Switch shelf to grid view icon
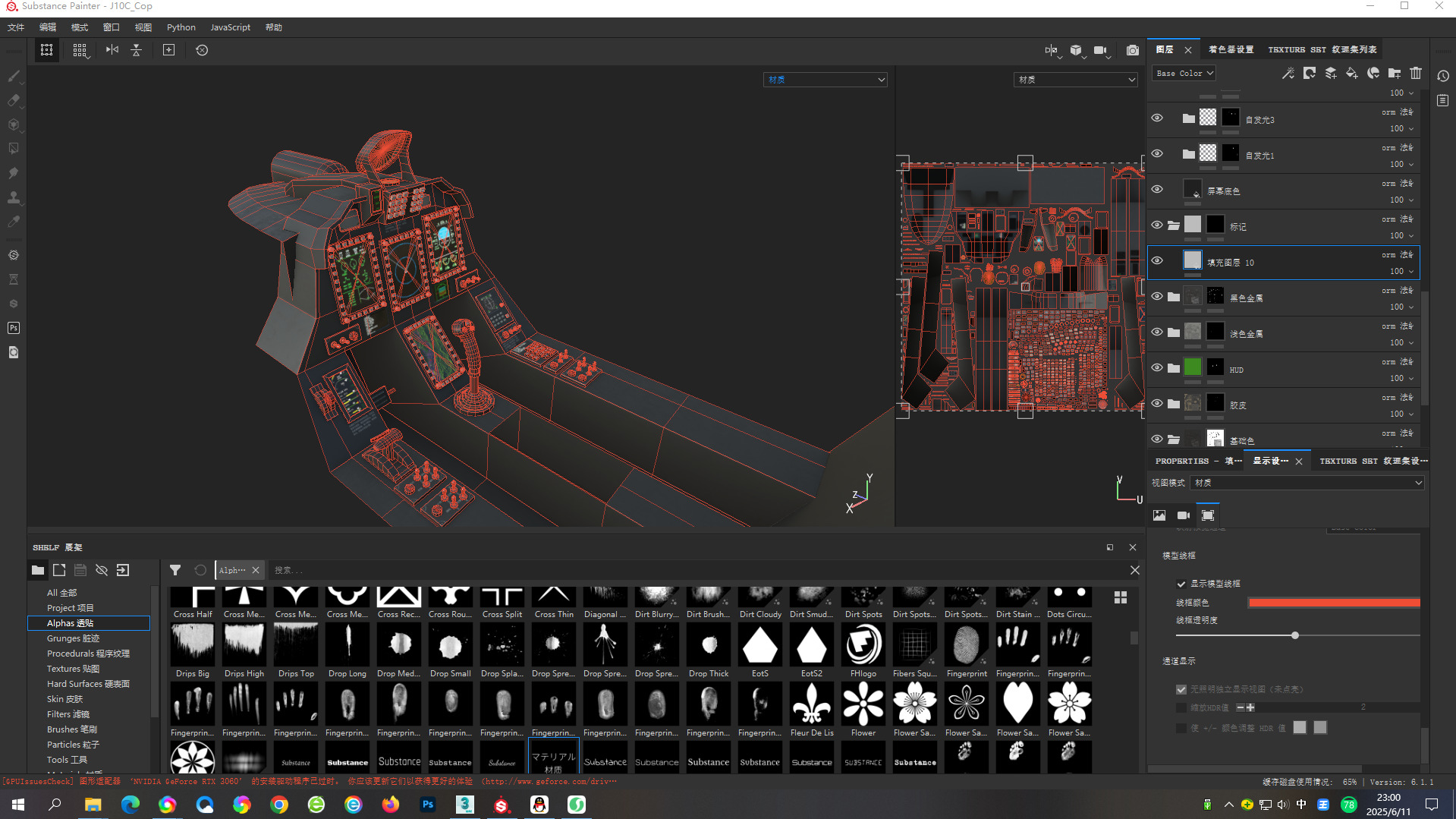 (1121, 597)
